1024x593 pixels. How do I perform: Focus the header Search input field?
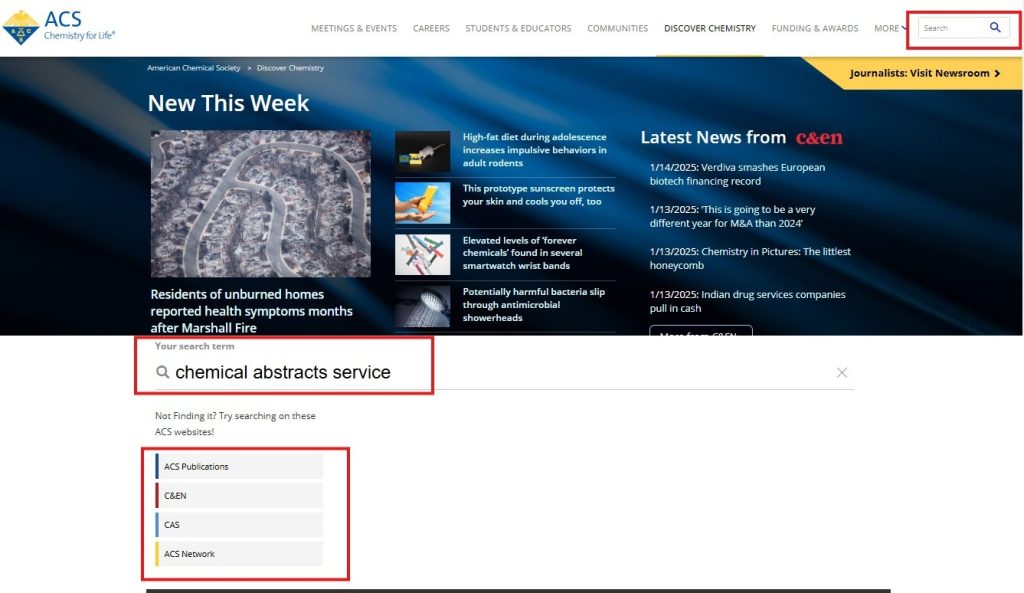(x=952, y=28)
